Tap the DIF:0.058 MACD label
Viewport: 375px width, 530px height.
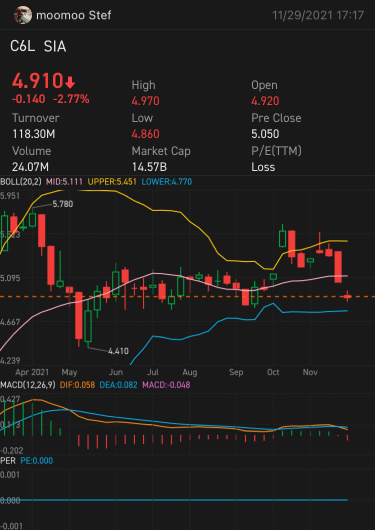pyautogui.click(x=77, y=385)
